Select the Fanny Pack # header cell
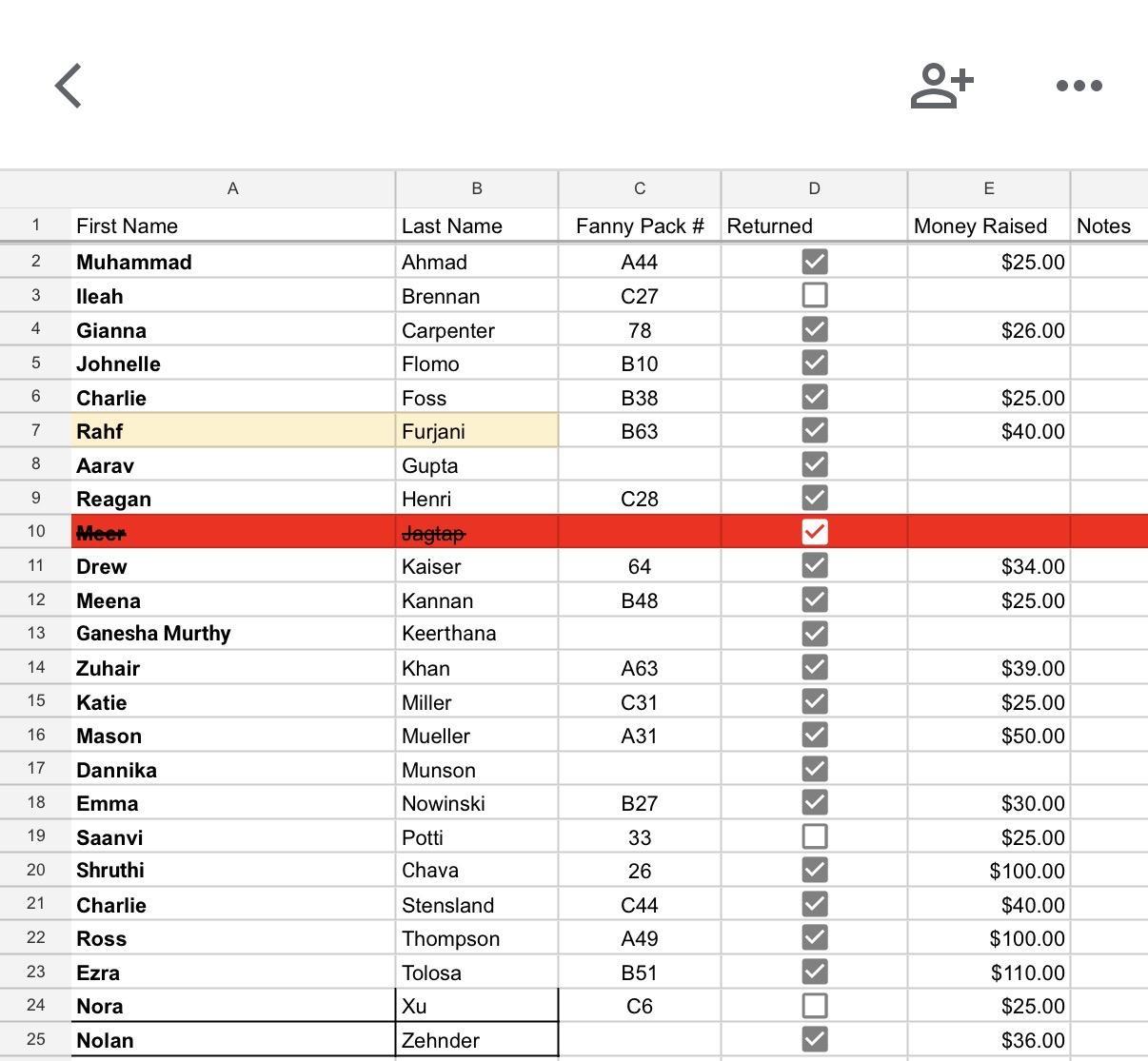The width and height of the screenshot is (1148, 1061). click(639, 226)
